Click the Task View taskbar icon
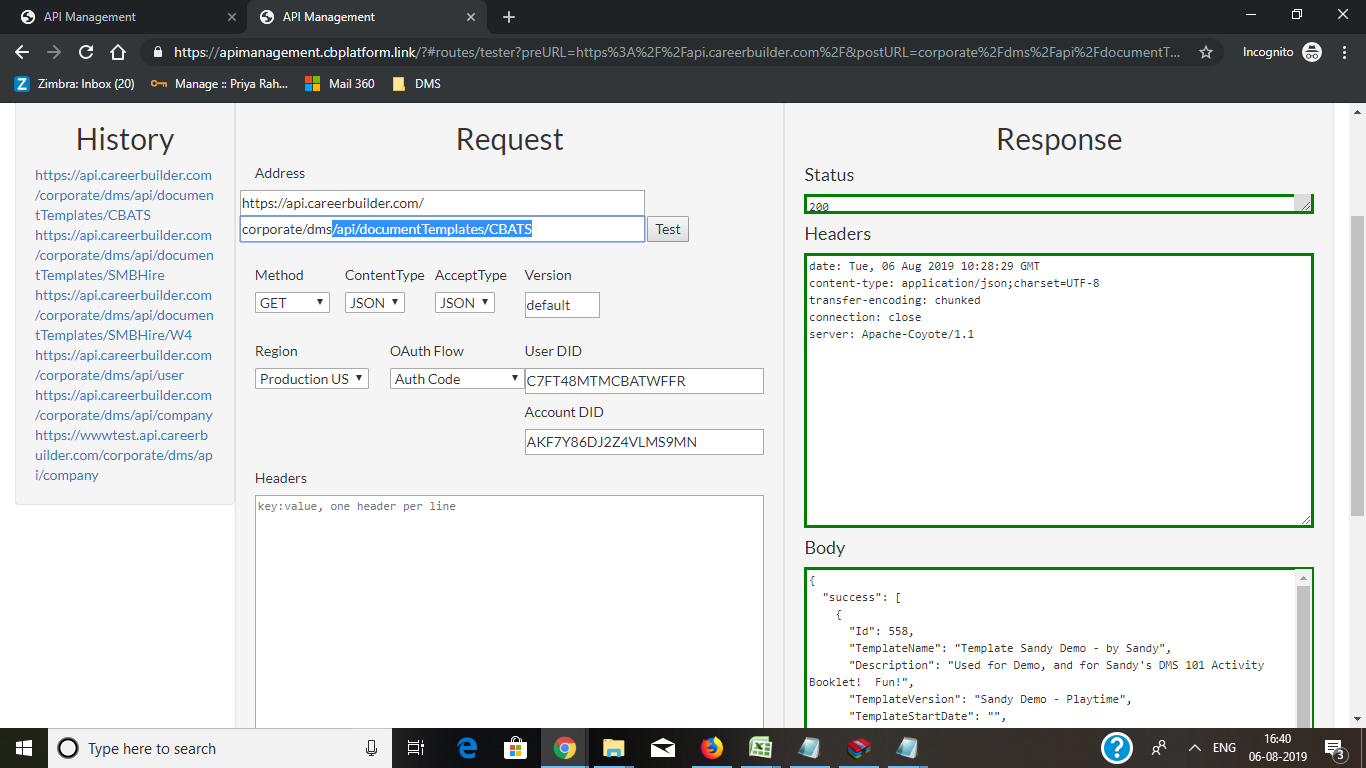1366x768 pixels. pyautogui.click(x=417, y=748)
